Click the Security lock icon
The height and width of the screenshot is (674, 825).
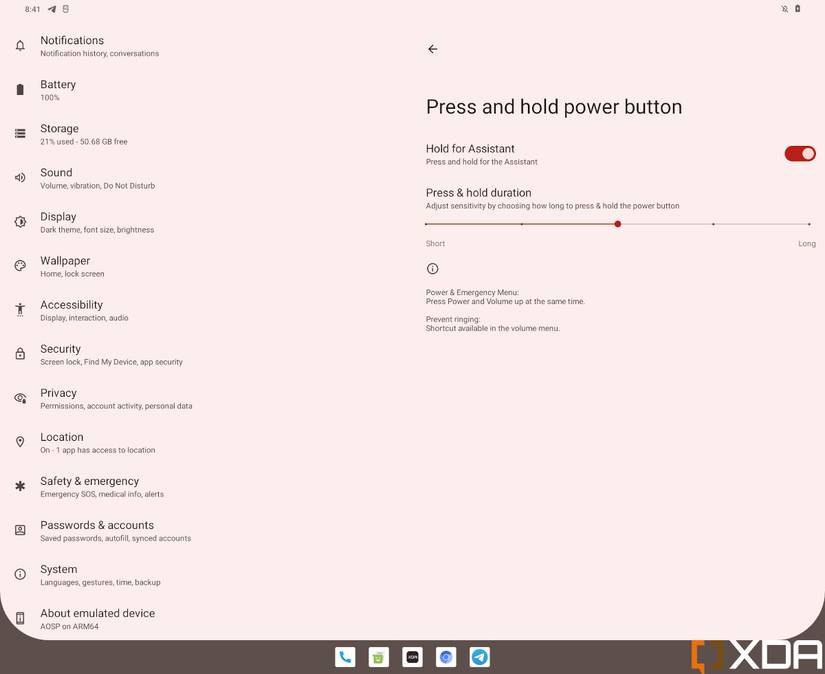[x=20, y=354]
